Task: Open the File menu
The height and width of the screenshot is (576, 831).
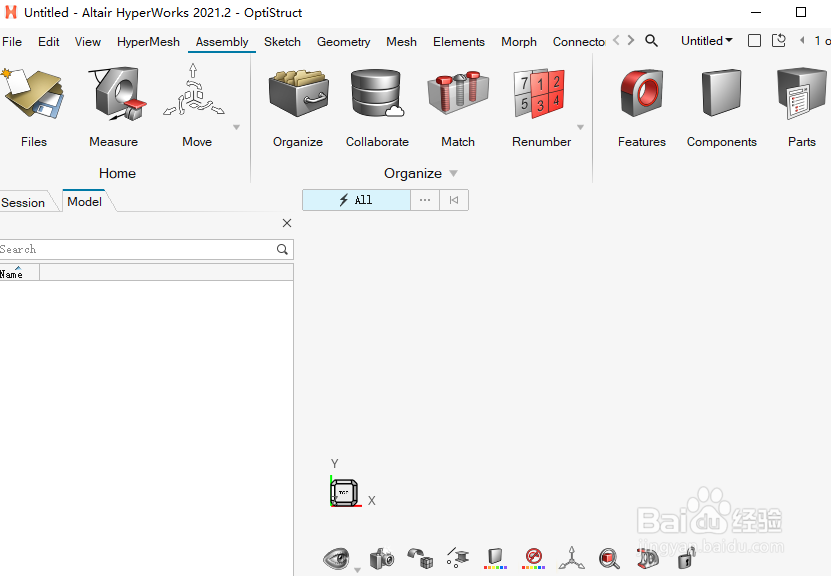Action: click(x=12, y=42)
